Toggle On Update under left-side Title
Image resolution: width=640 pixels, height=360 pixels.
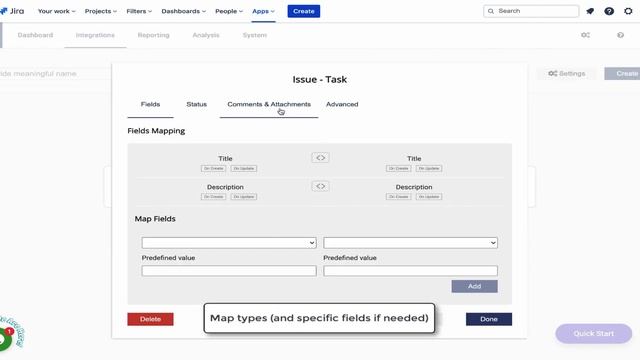coord(244,168)
